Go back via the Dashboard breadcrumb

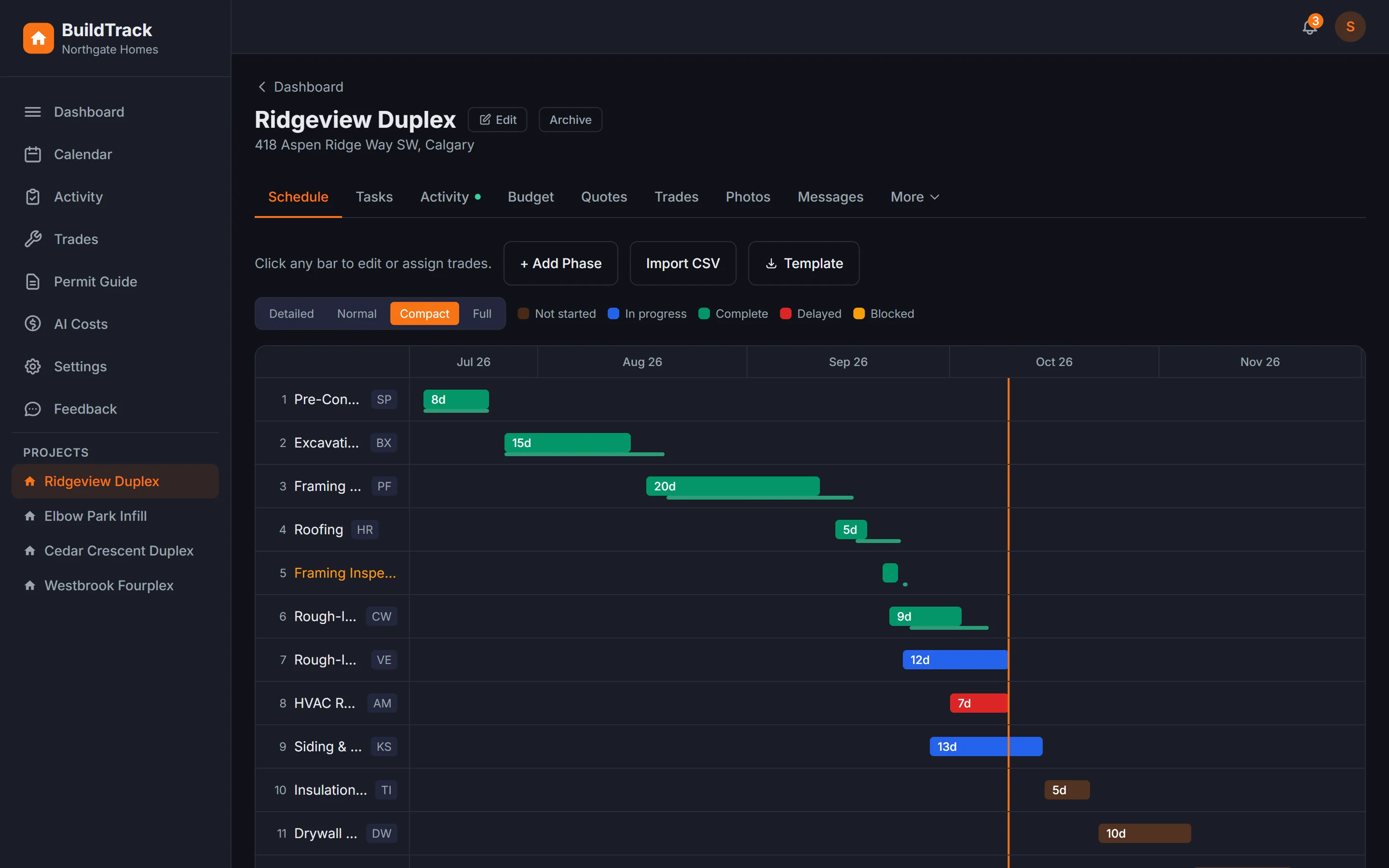[300, 87]
